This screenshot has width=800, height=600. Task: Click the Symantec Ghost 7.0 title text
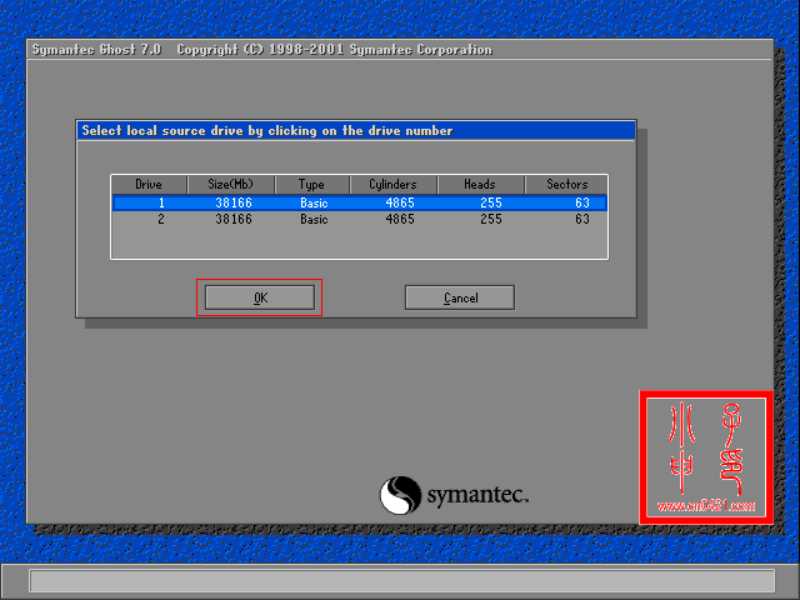pyautogui.click(x=96, y=49)
